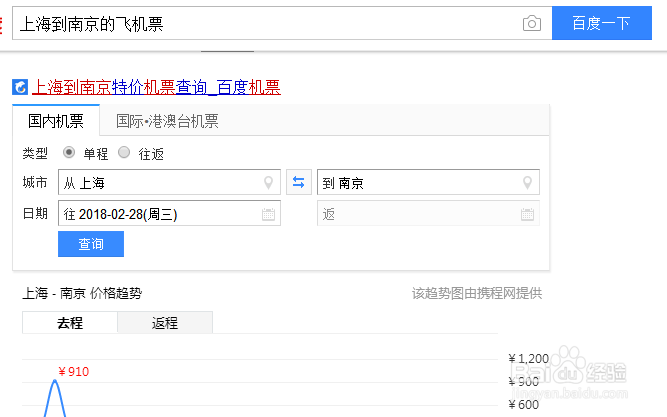Open calendar icon in return date field
This screenshot has width=667, height=417.
(x=527, y=214)
